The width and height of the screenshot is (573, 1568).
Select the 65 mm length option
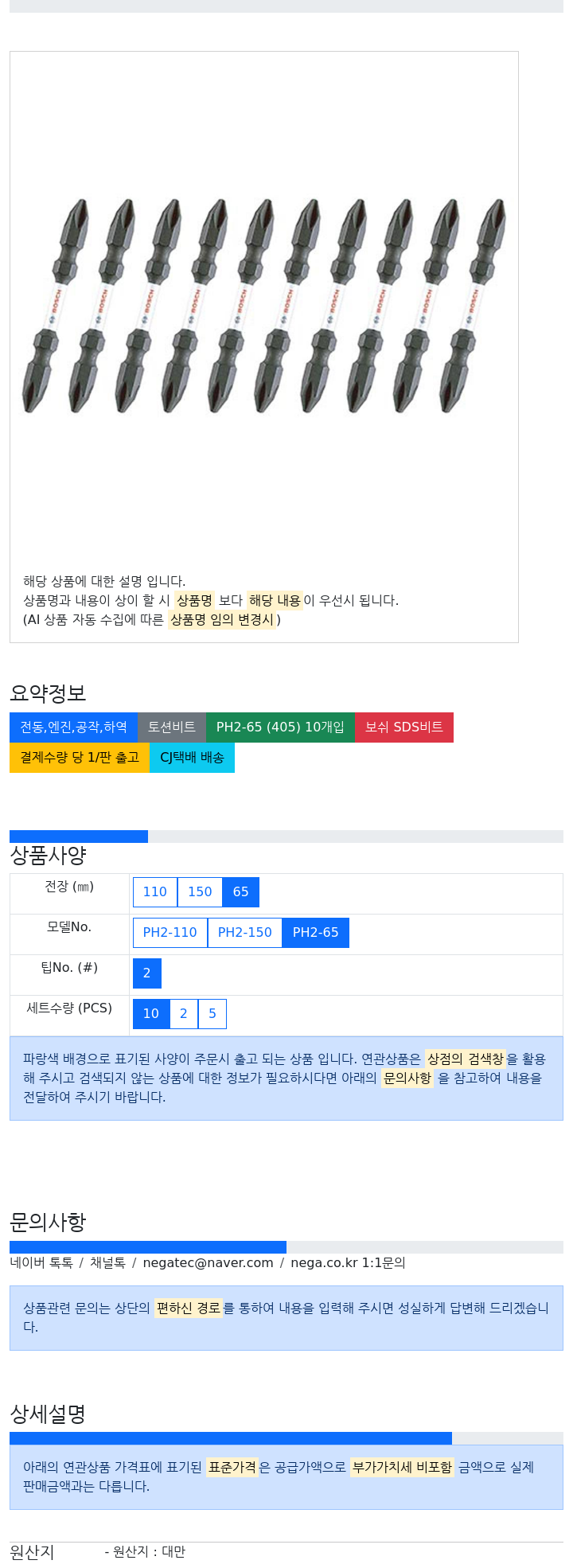pos(241,892)
